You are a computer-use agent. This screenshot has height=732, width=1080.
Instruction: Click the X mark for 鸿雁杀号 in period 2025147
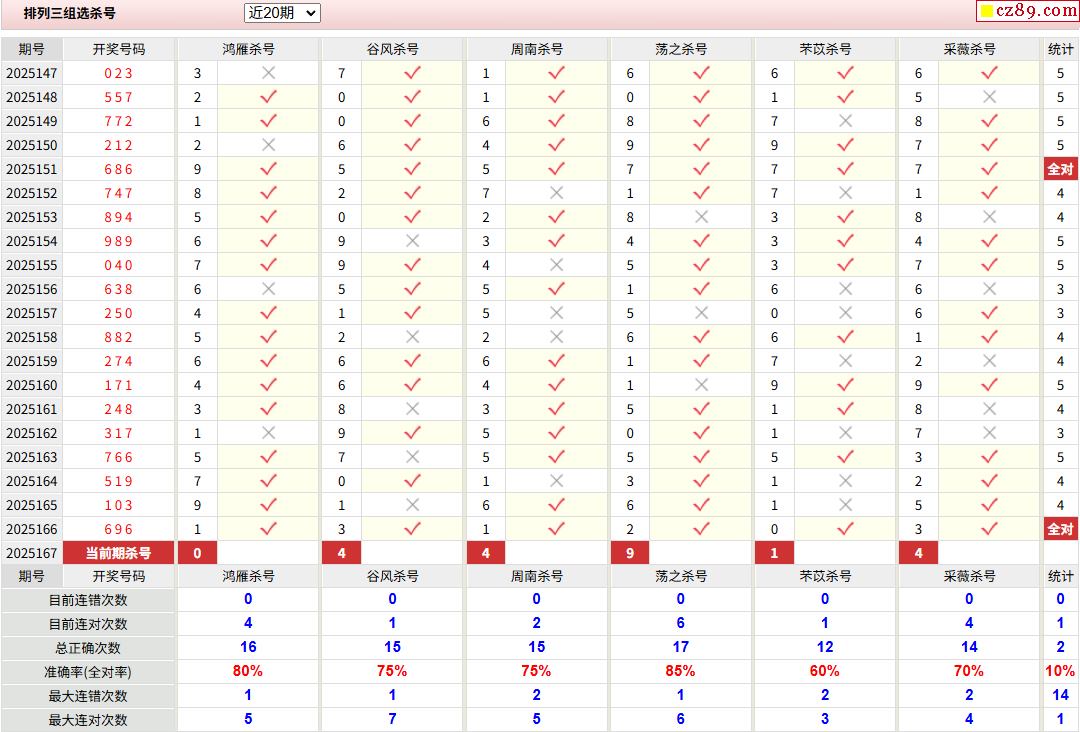[x=269, y=73]
